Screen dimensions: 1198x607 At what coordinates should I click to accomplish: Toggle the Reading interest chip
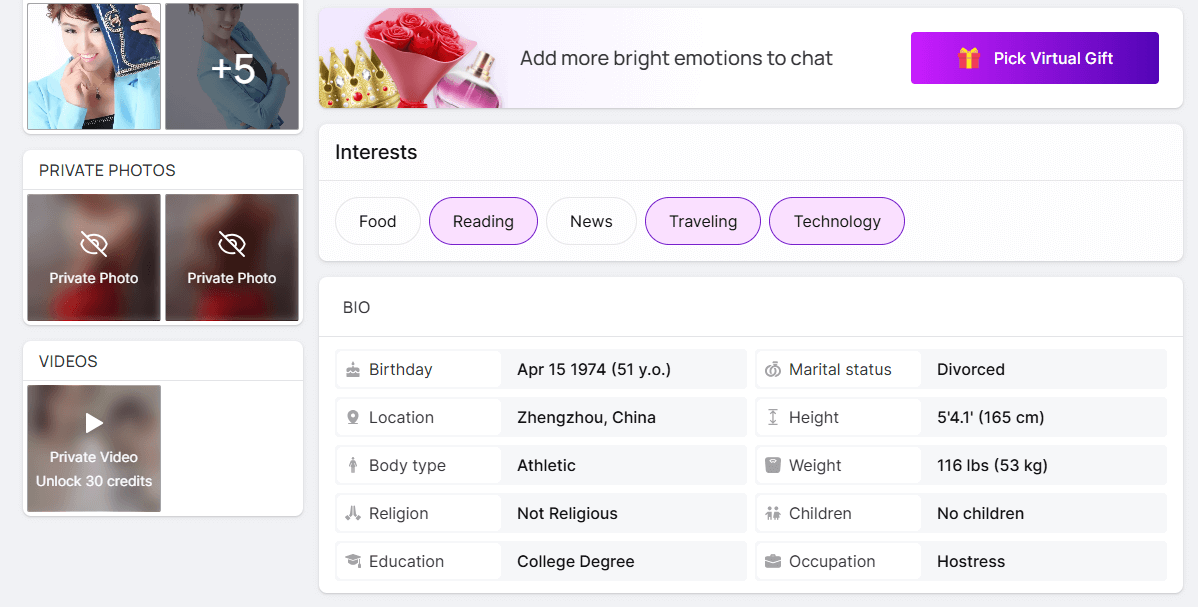(483, 221)
